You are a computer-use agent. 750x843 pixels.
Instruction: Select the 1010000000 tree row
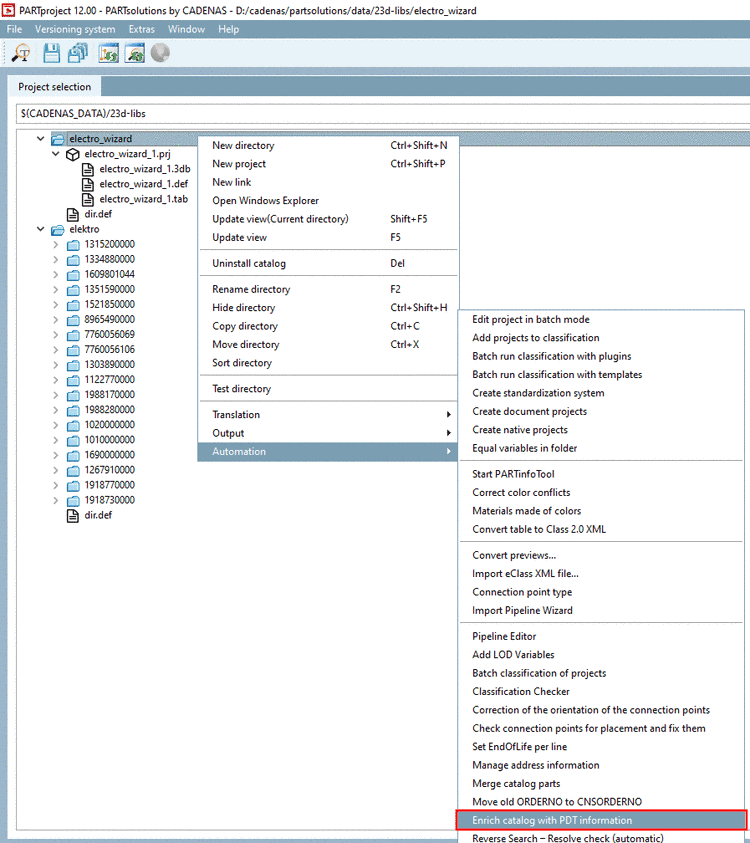110,440
